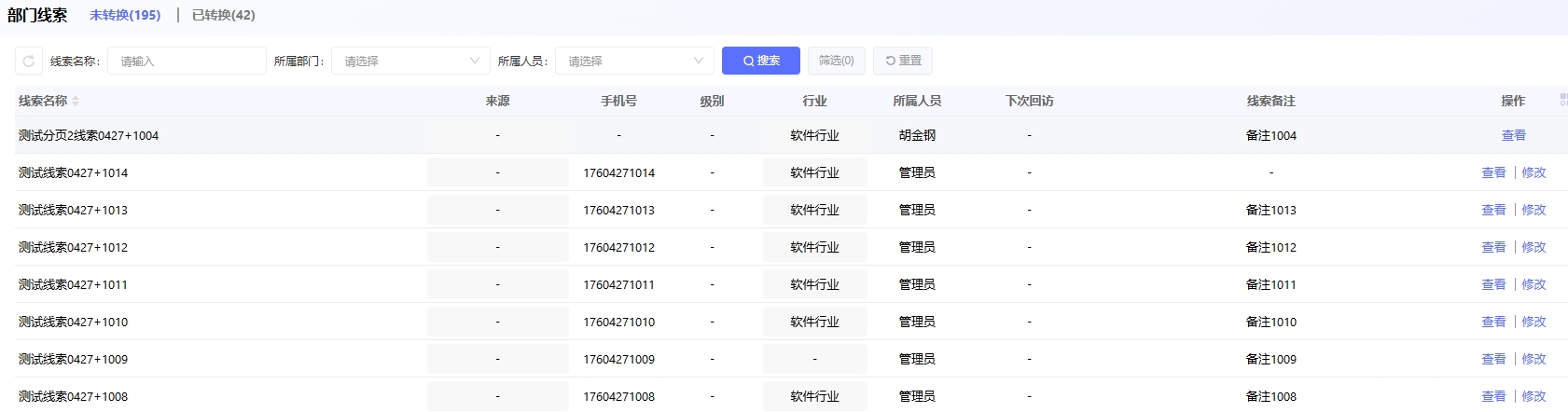
Task: Click 查看 for lead 0427+1008
Action: tap(1493, 396)
